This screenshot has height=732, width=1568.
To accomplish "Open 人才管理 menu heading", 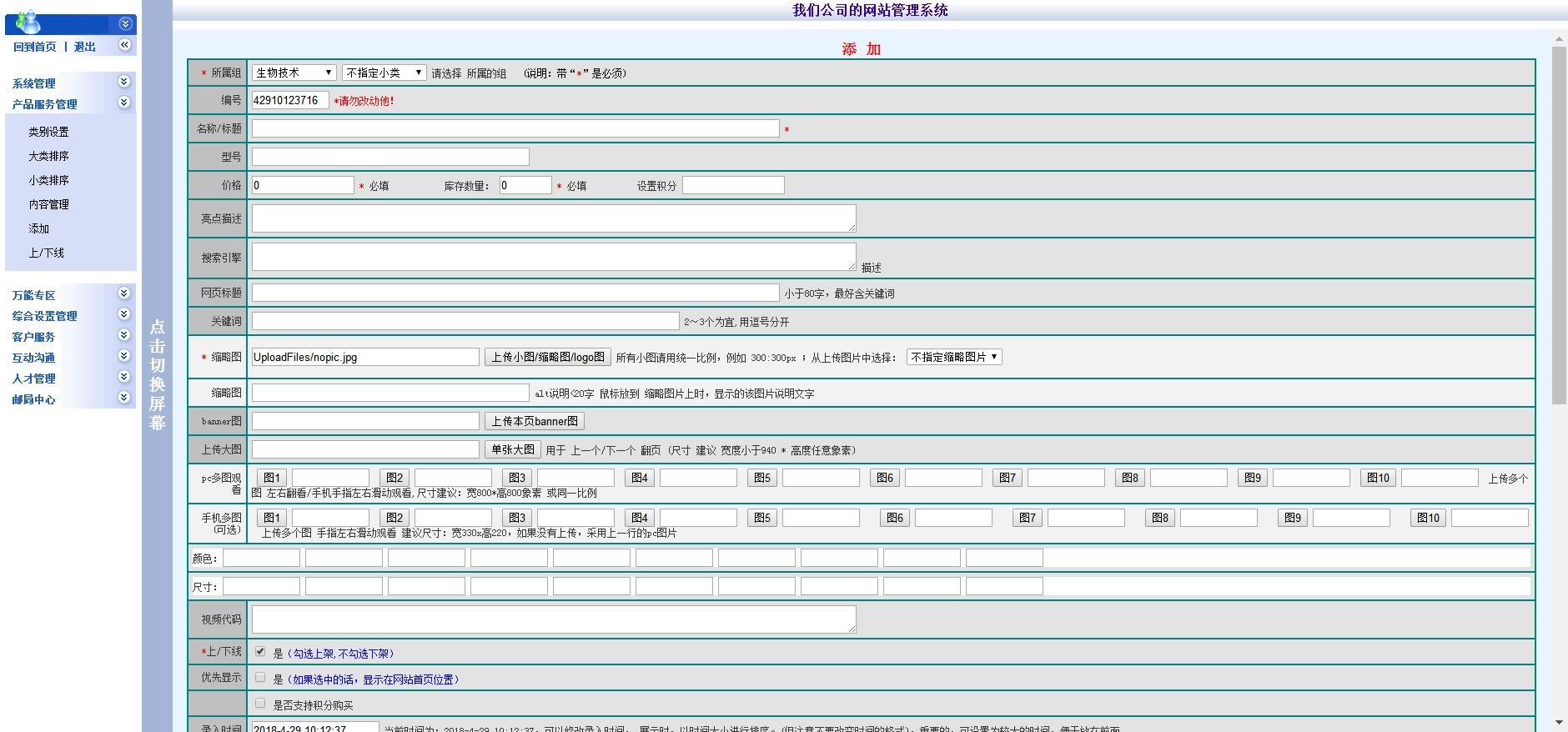I will [33, 379].
